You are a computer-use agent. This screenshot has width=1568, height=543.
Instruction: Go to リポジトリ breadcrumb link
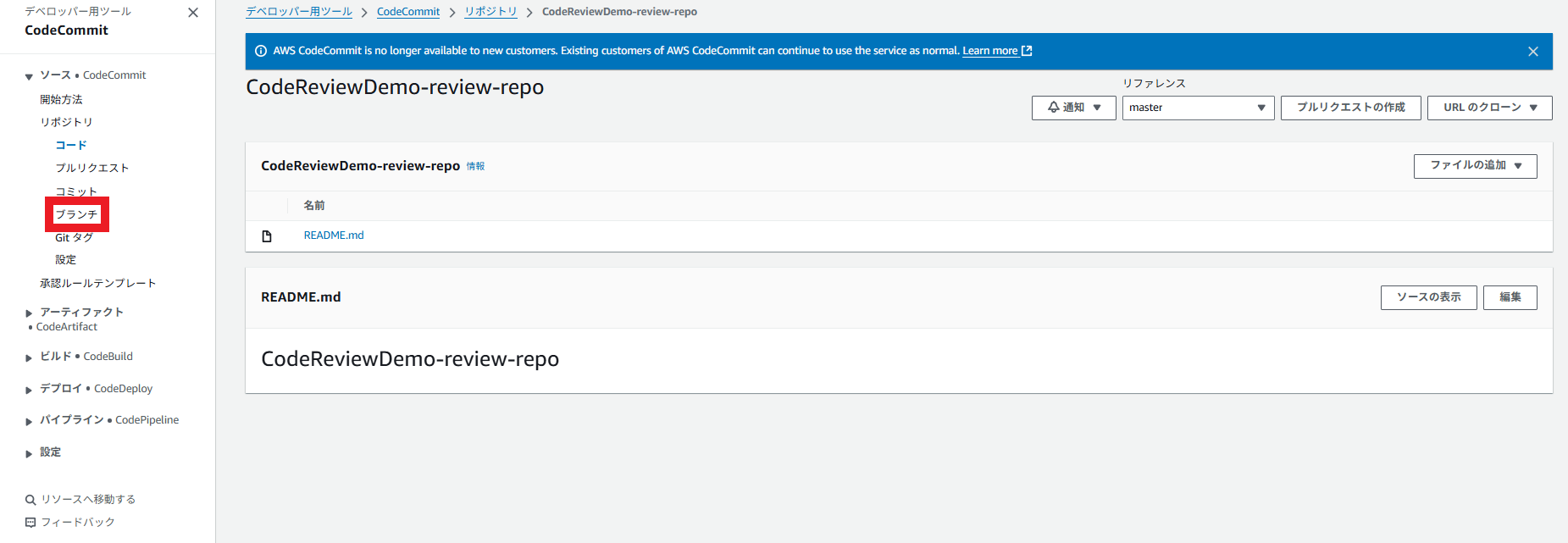point(490,12)
